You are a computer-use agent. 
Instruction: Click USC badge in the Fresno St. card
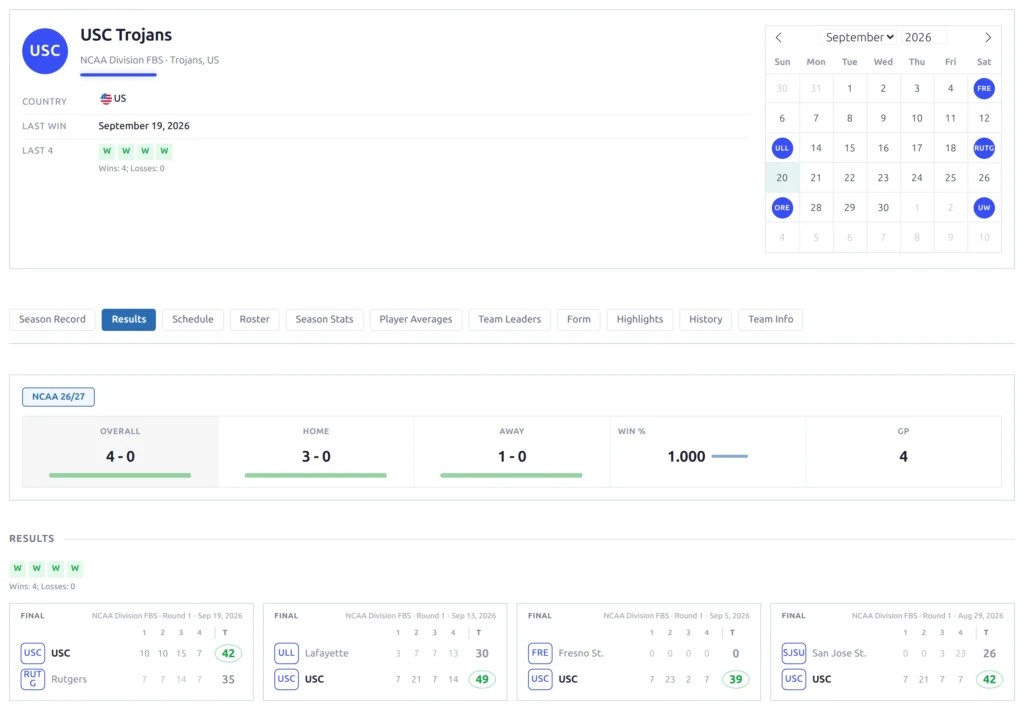tap(540, 679)
